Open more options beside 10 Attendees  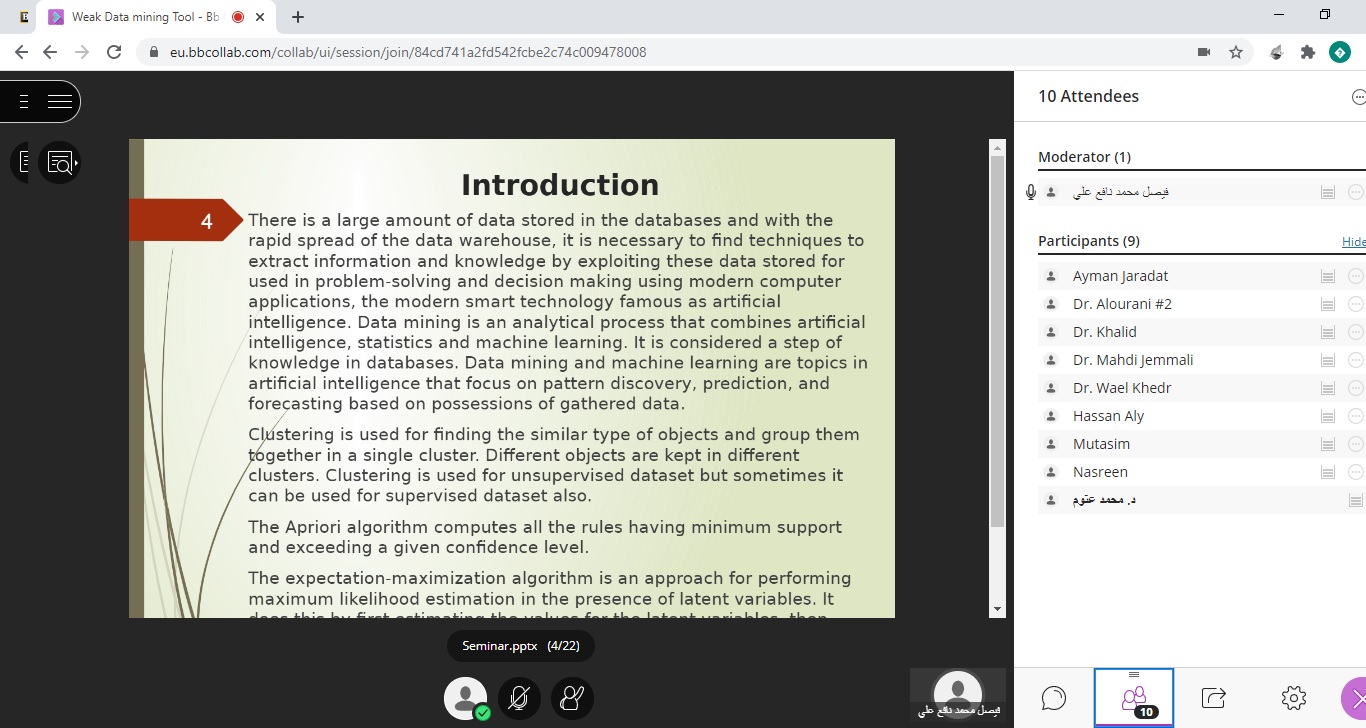(1358, 97)
